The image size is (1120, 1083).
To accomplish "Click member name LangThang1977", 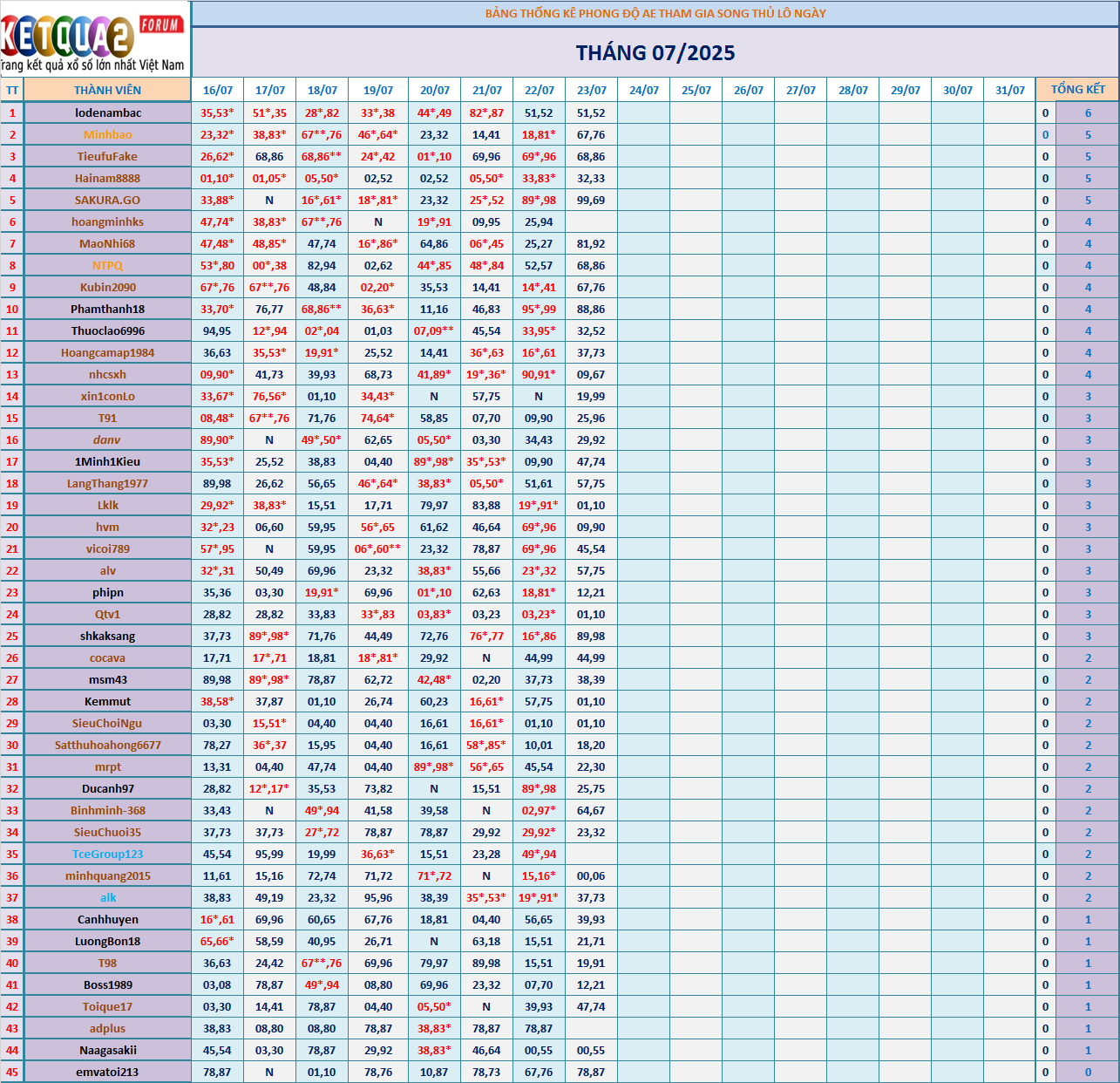I will point(108,483).
